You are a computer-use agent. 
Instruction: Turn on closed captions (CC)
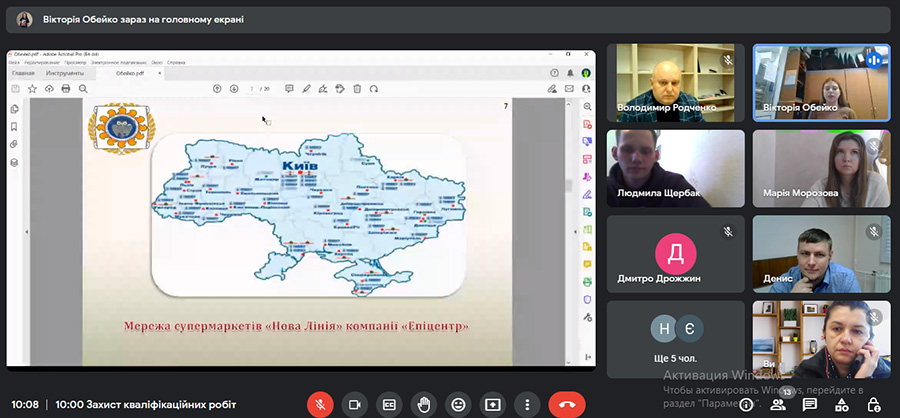tap(389, 404)
